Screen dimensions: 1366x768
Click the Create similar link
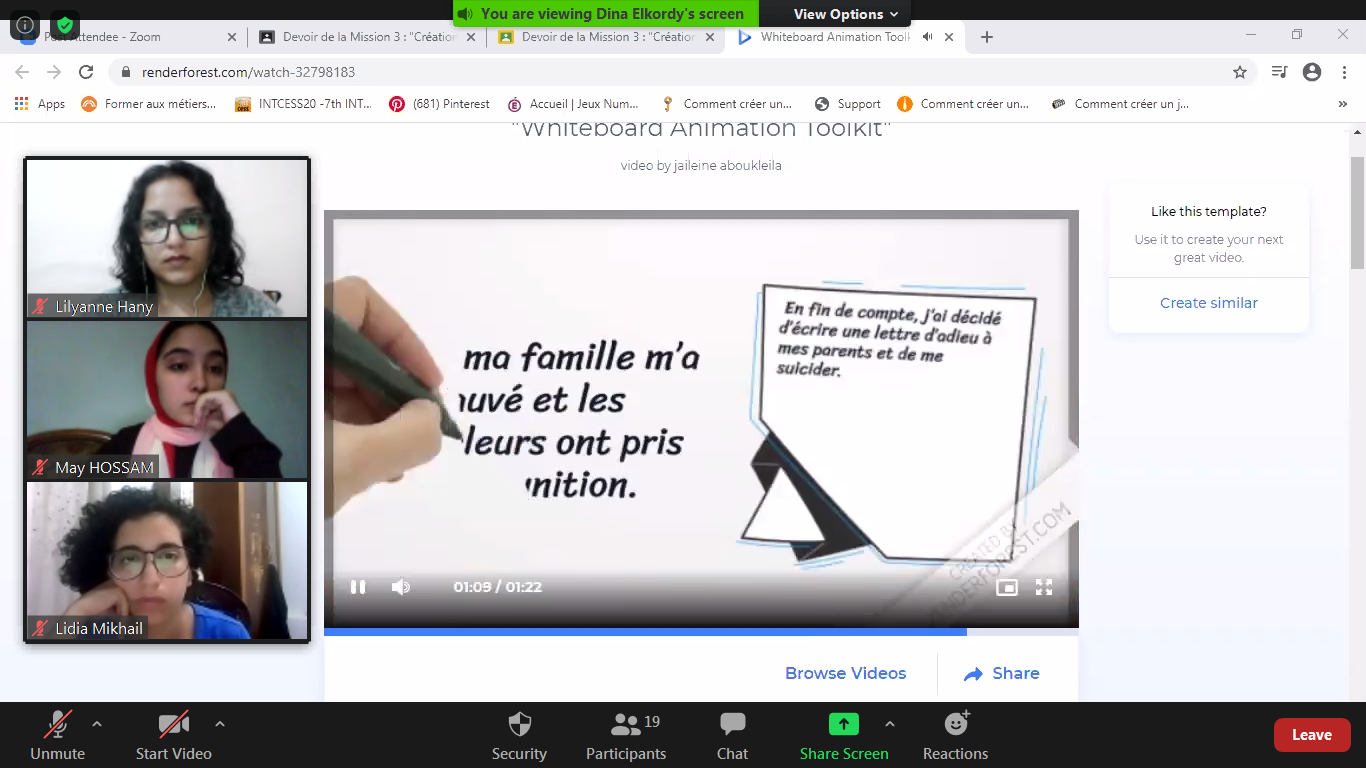coord(1208,303)
